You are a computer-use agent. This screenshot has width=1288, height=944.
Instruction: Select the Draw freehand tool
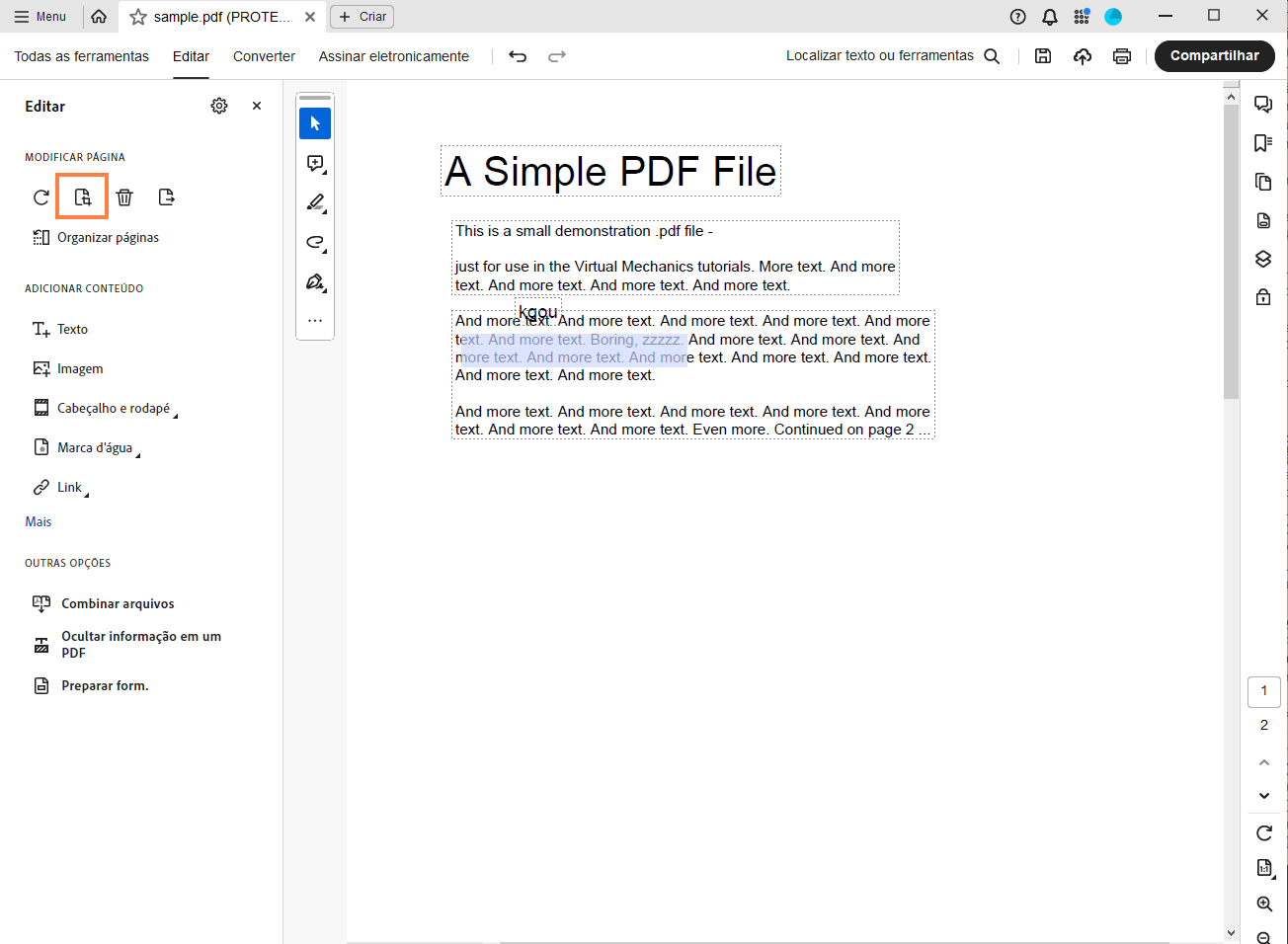click(x=315, y=242)
